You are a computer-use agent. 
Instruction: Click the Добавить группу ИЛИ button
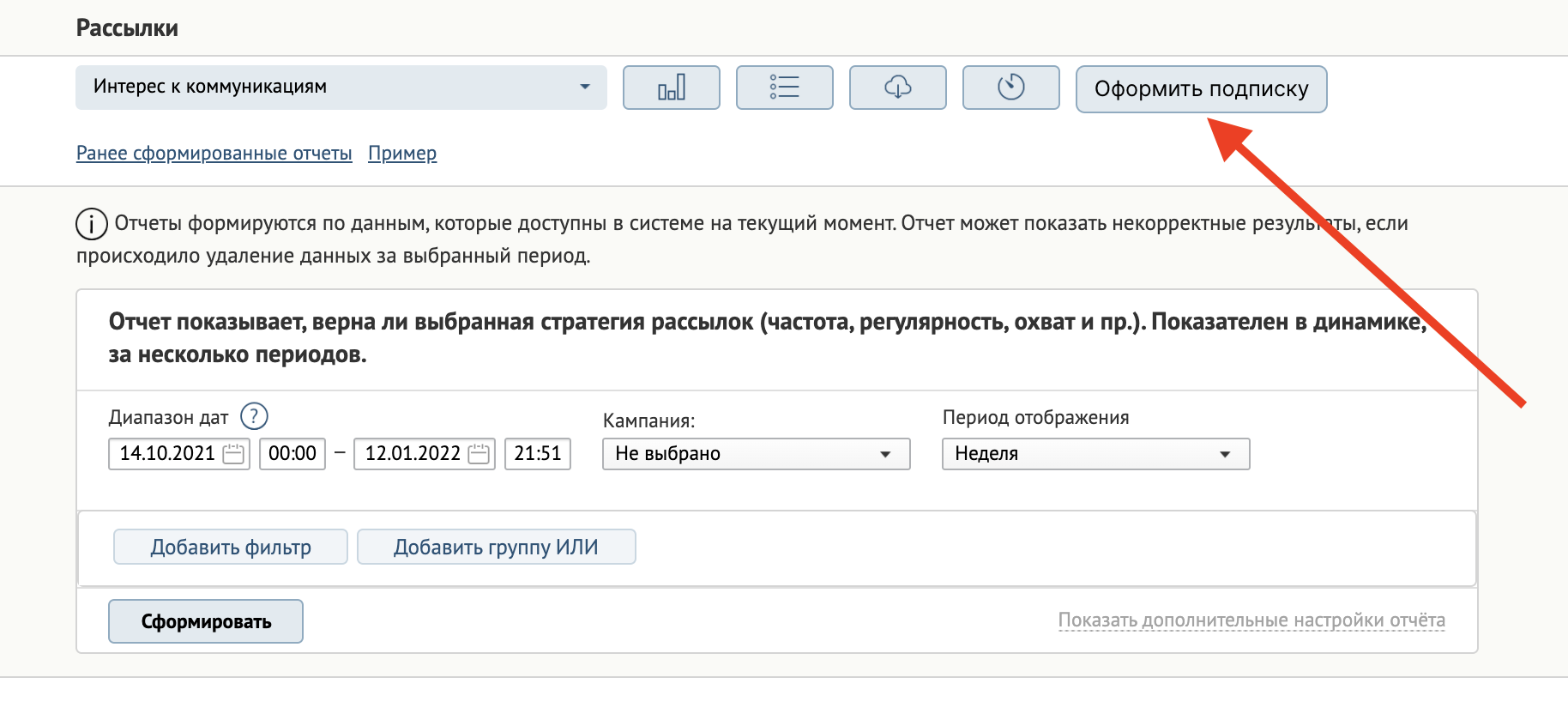pos(497,547)
